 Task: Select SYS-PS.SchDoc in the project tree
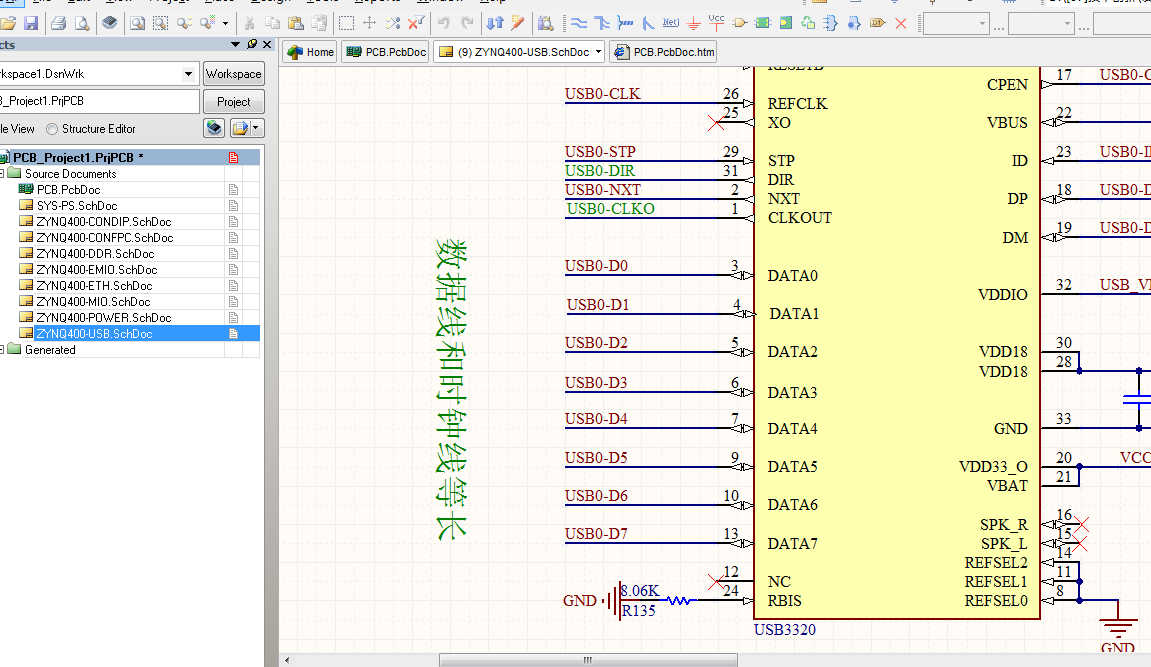[x=77, y=206]
